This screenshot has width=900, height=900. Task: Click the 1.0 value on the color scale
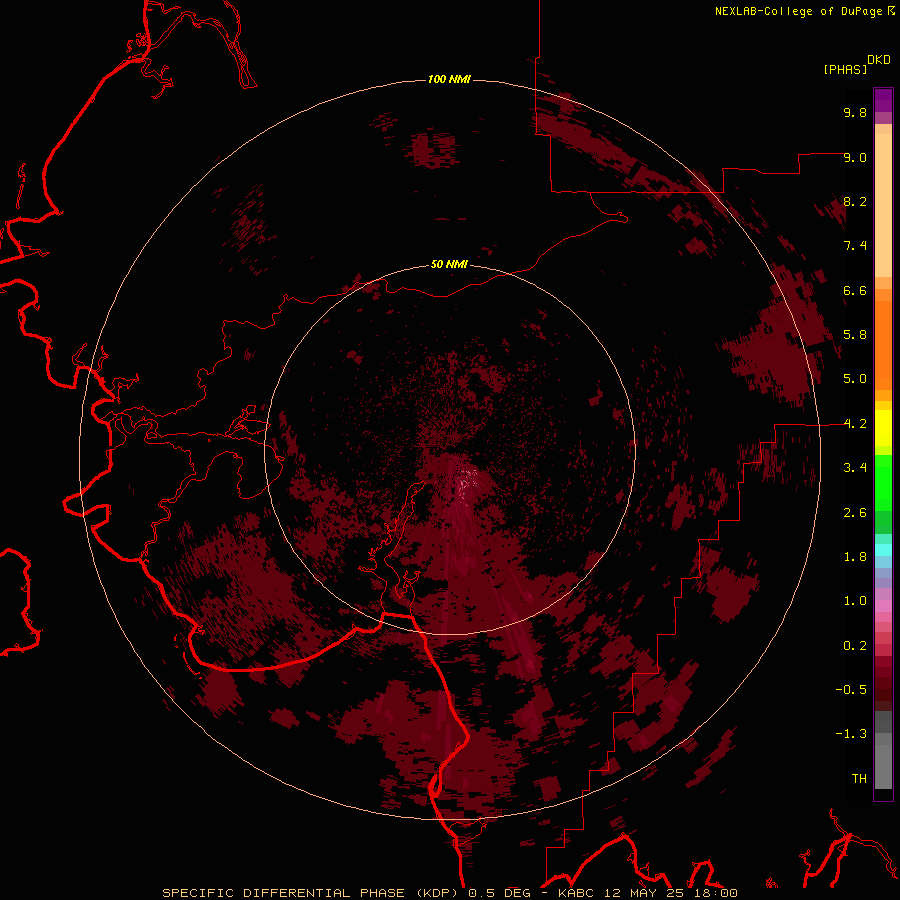(x=855, y=601)
